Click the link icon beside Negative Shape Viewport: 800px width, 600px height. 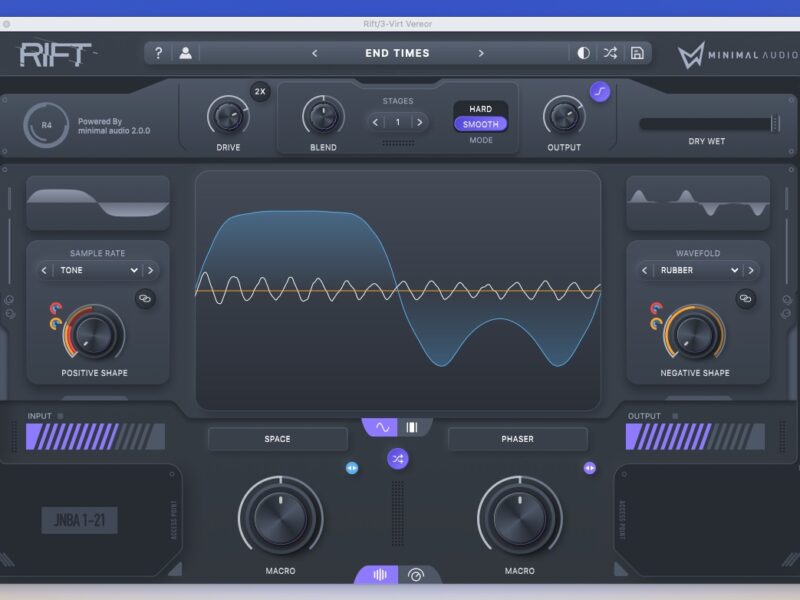745,298
